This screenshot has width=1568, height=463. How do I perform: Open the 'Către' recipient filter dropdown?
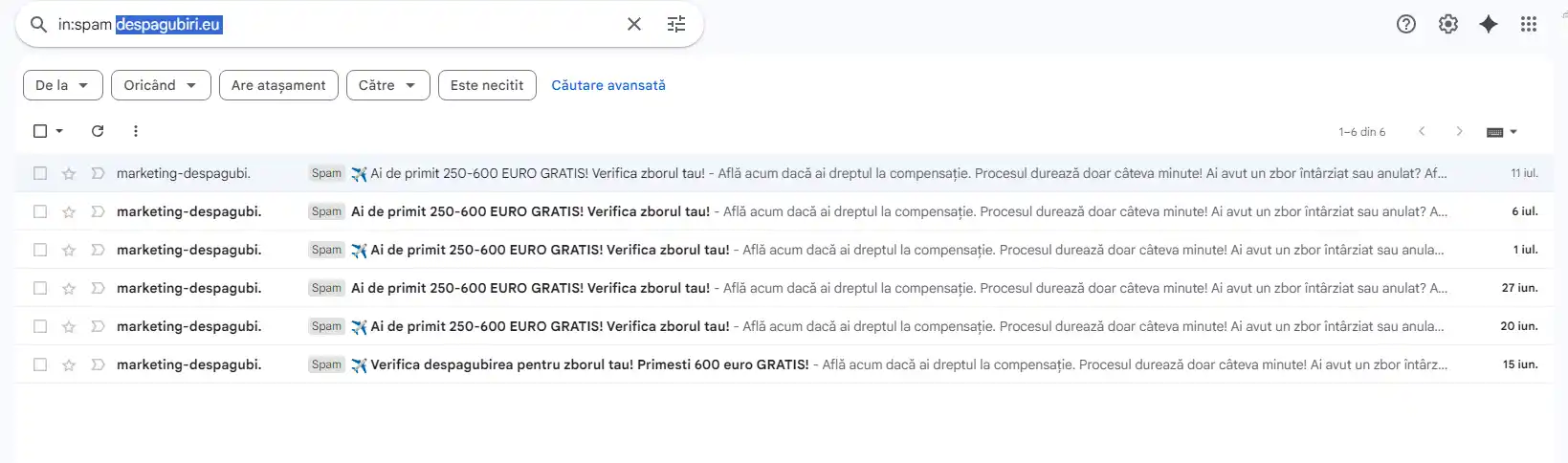click(x=387, y=85)
